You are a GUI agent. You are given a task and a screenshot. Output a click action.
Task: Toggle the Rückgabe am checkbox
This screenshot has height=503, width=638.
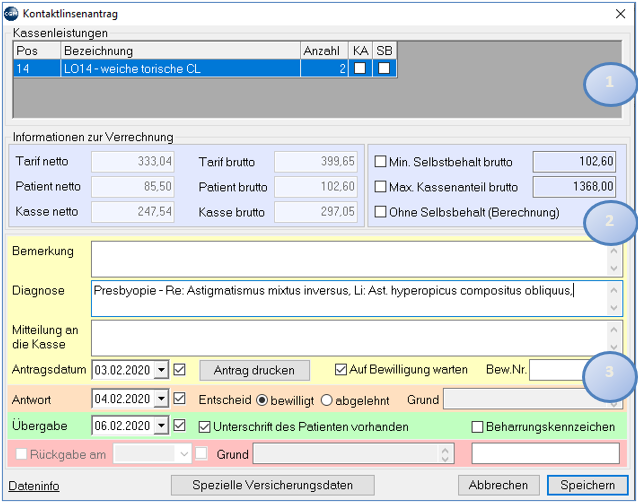coord(21,454)
